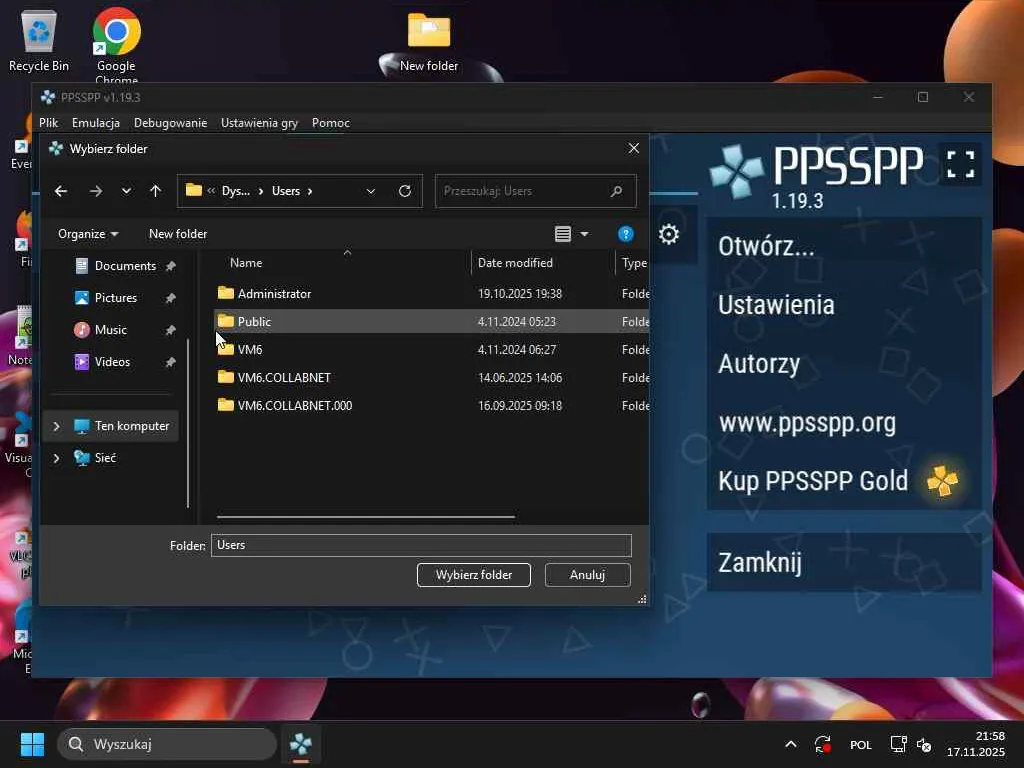Refresh the Users folder listing
Image resolution: width=1024 pixels, height=768 pixels.
pyautogui.click(x=405, y=191)
